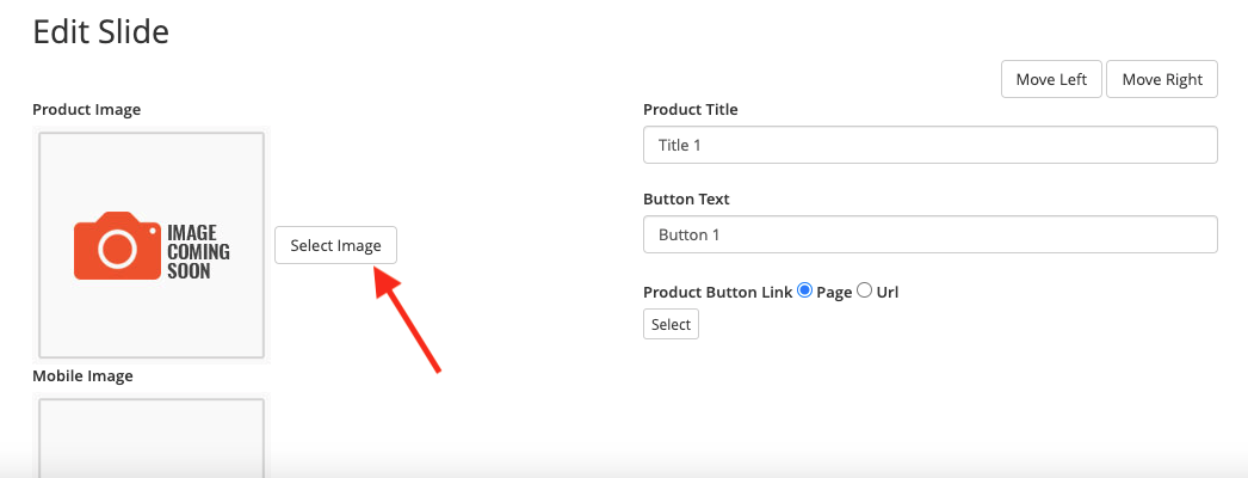Click the Url label text
The height and width of the screenshot is (480, 1248).
pos(888,292)
